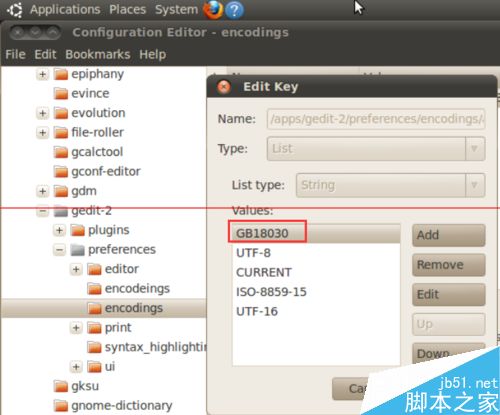This screenshot has width=500, height=415.
Task: Click the gcalctool folder icon
Action: coord(61,152)
